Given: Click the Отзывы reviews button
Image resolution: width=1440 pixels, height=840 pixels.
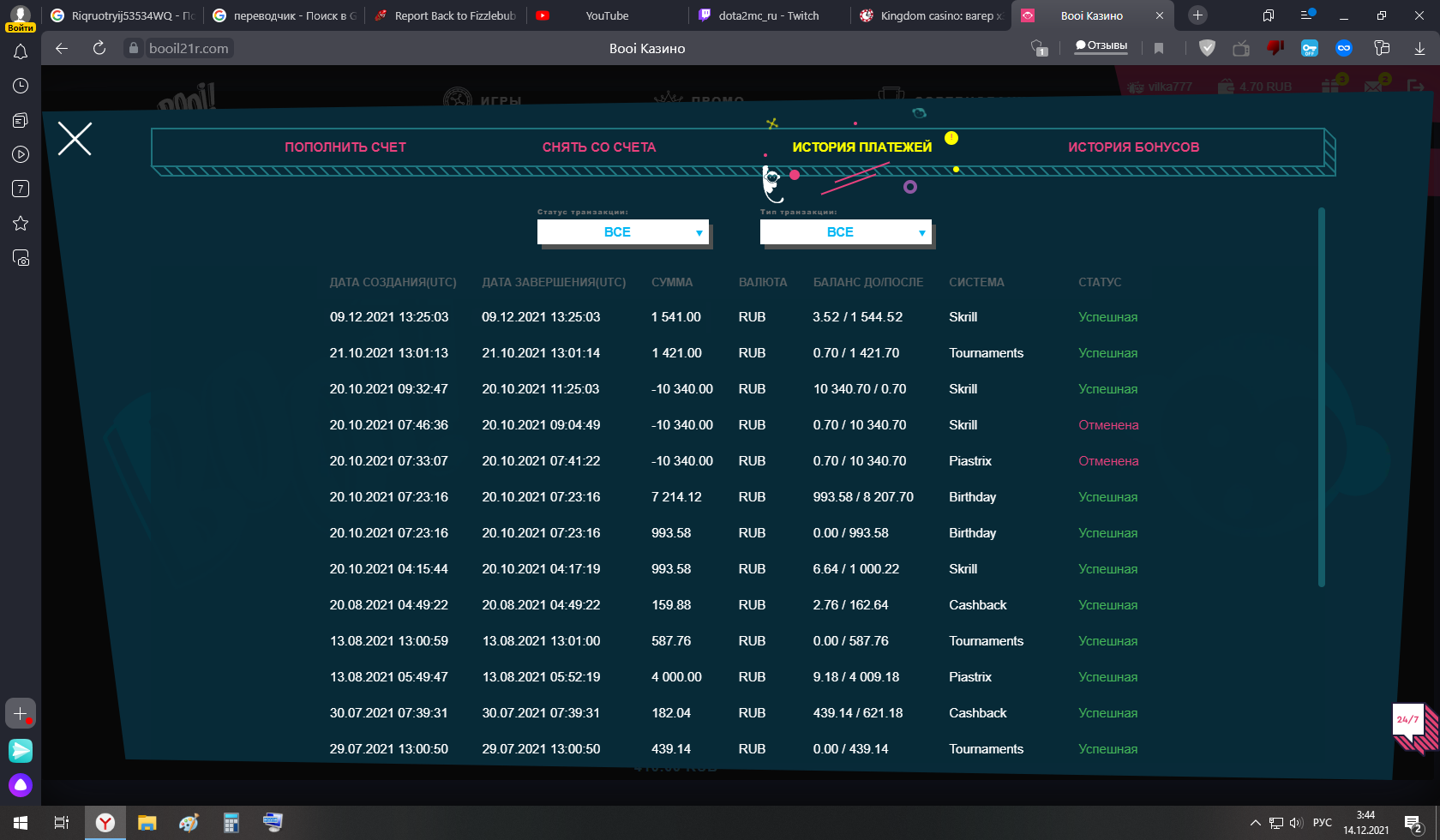Looking at the screenshot, I should click(x=1101, y=46).
